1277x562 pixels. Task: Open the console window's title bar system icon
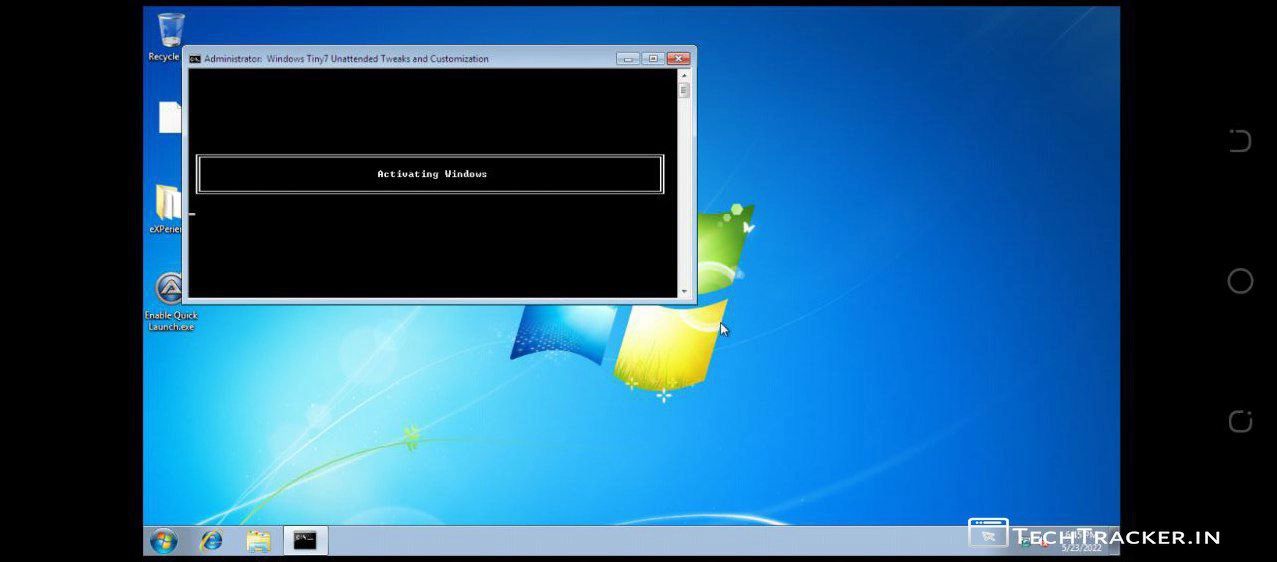pyautogui.click(x=195, y=59)
